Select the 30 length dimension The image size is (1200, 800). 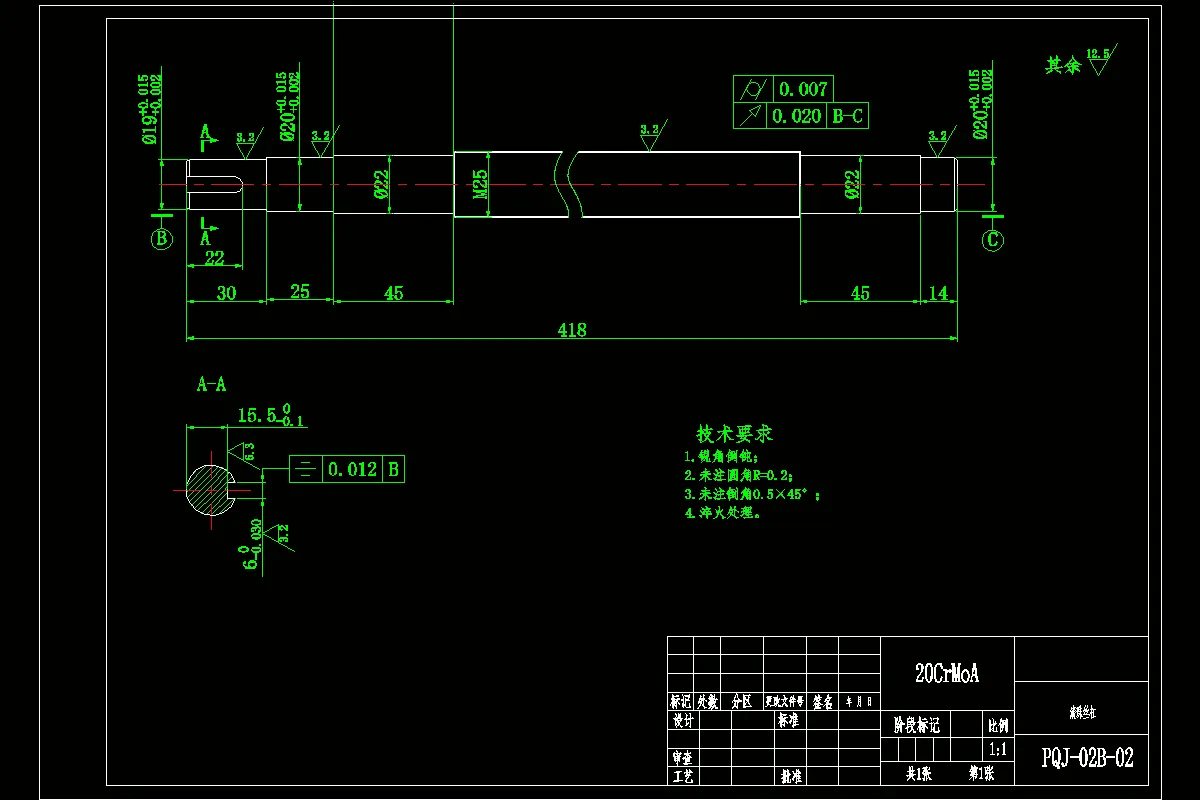[225, 292]
